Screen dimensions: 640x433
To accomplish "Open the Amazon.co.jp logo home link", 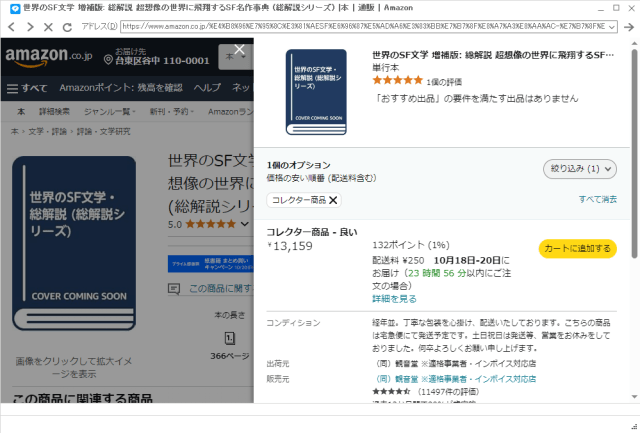I will [49, 56].
